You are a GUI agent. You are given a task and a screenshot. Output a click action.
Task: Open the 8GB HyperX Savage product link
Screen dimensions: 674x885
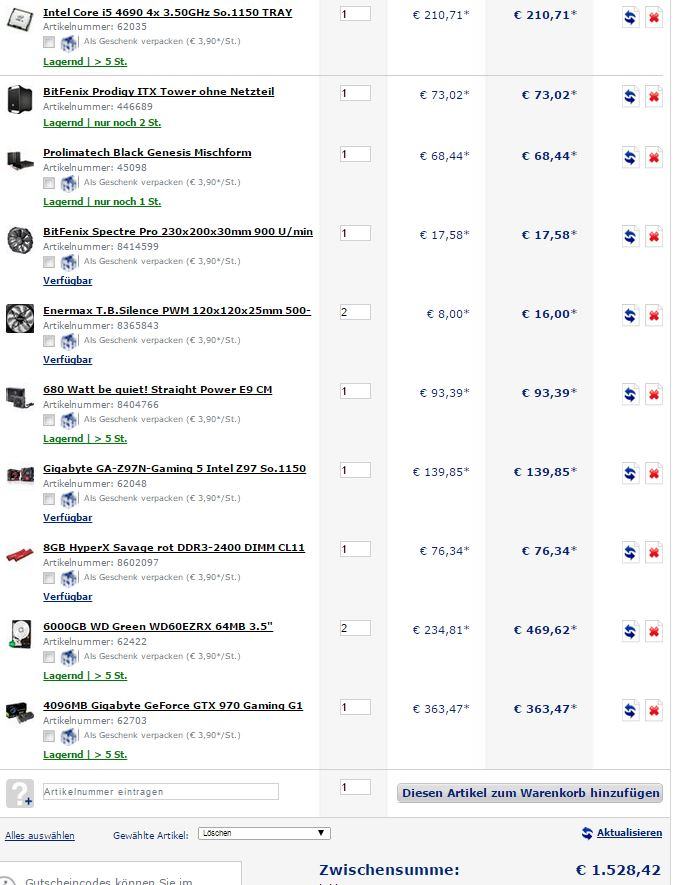[x=173, y=548]
